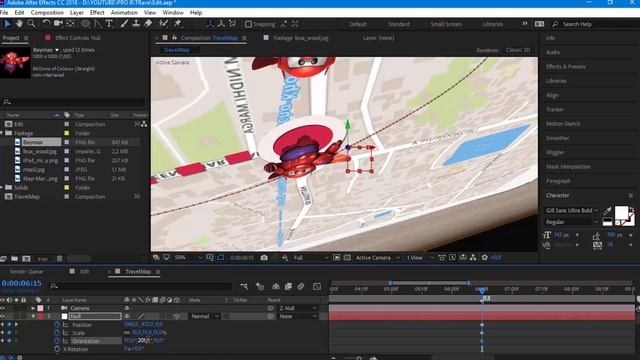
Task: Toggle Transparency Grid in viewer
Action: [347, 258]
